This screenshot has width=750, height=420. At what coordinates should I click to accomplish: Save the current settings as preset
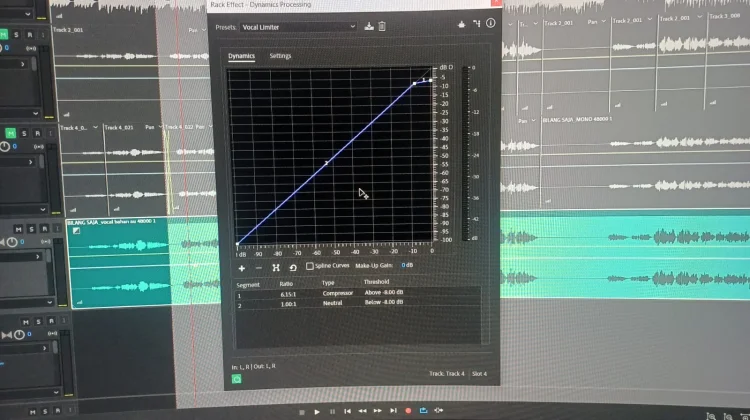click(x=369, y=26)
